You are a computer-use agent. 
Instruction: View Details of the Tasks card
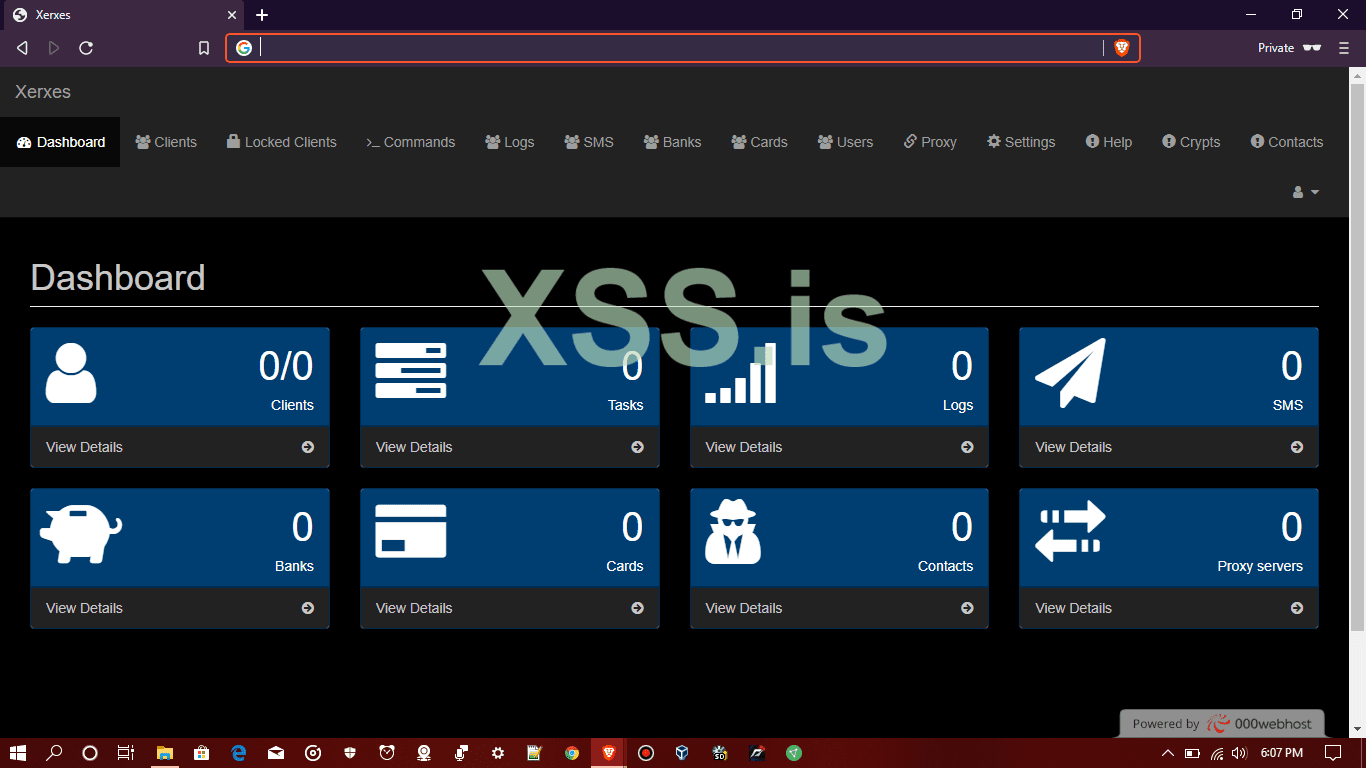pos(510,447)
